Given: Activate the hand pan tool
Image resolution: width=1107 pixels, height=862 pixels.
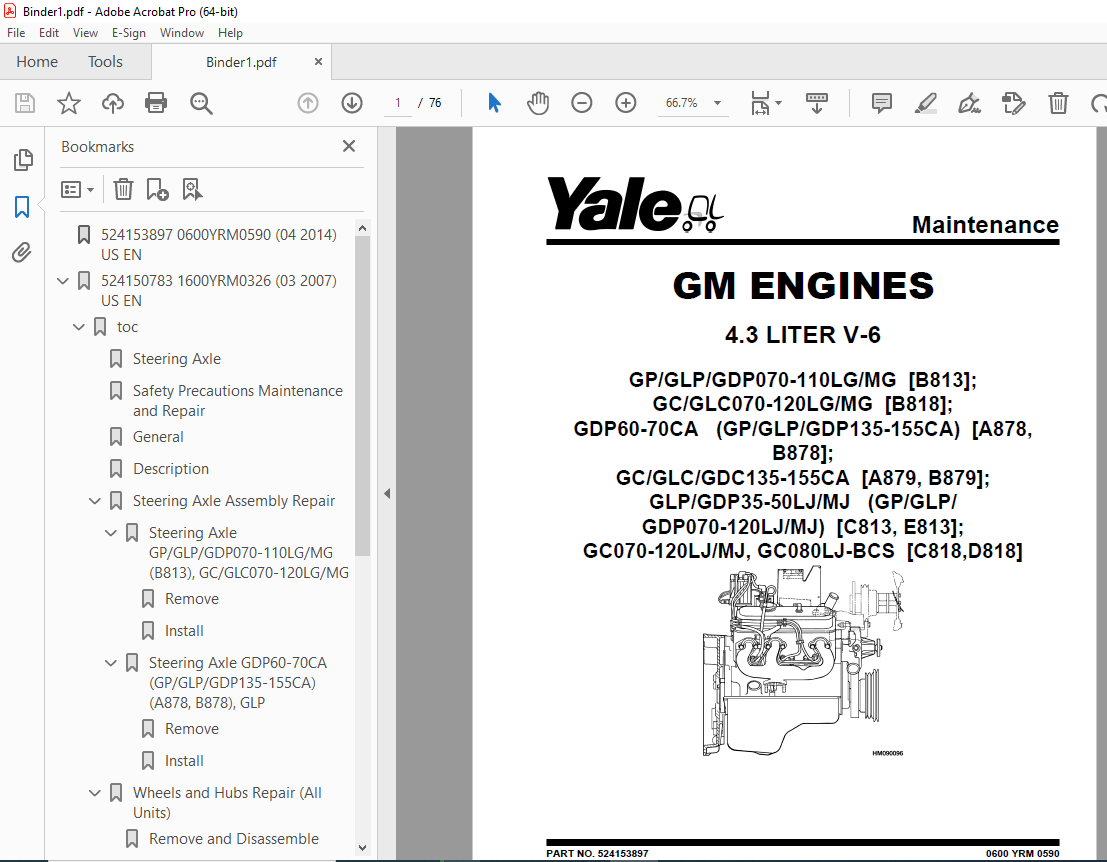Looking at the screenshot, I should point(538,103).
